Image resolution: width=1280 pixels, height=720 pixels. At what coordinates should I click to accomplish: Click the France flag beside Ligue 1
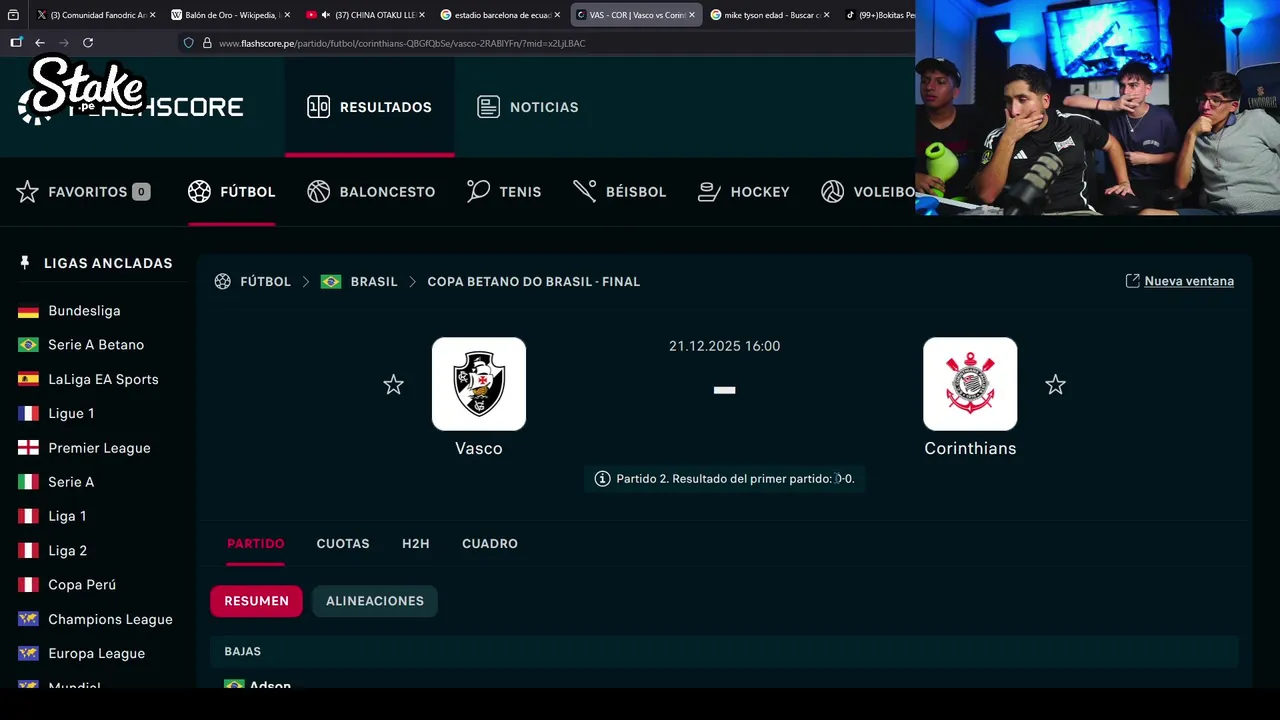click(x=29, y=413)
